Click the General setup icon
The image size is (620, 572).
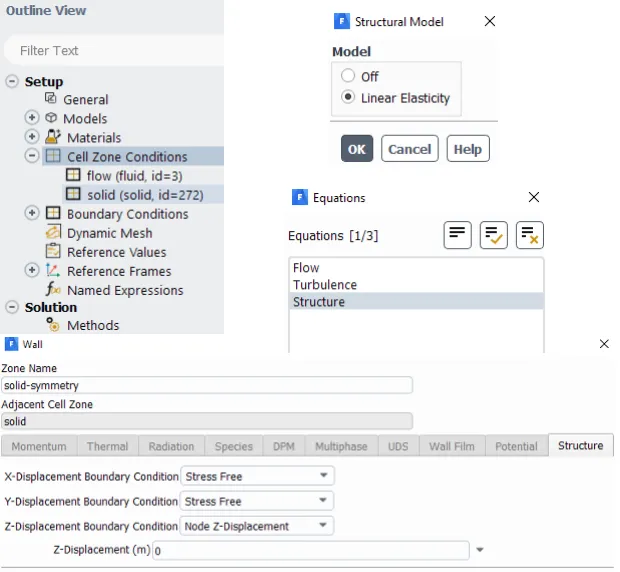(51, 98)
